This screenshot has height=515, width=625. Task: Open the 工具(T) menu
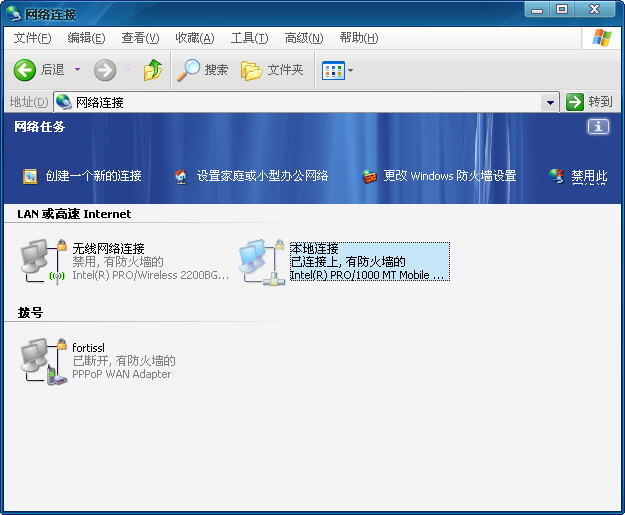[249, 38]
